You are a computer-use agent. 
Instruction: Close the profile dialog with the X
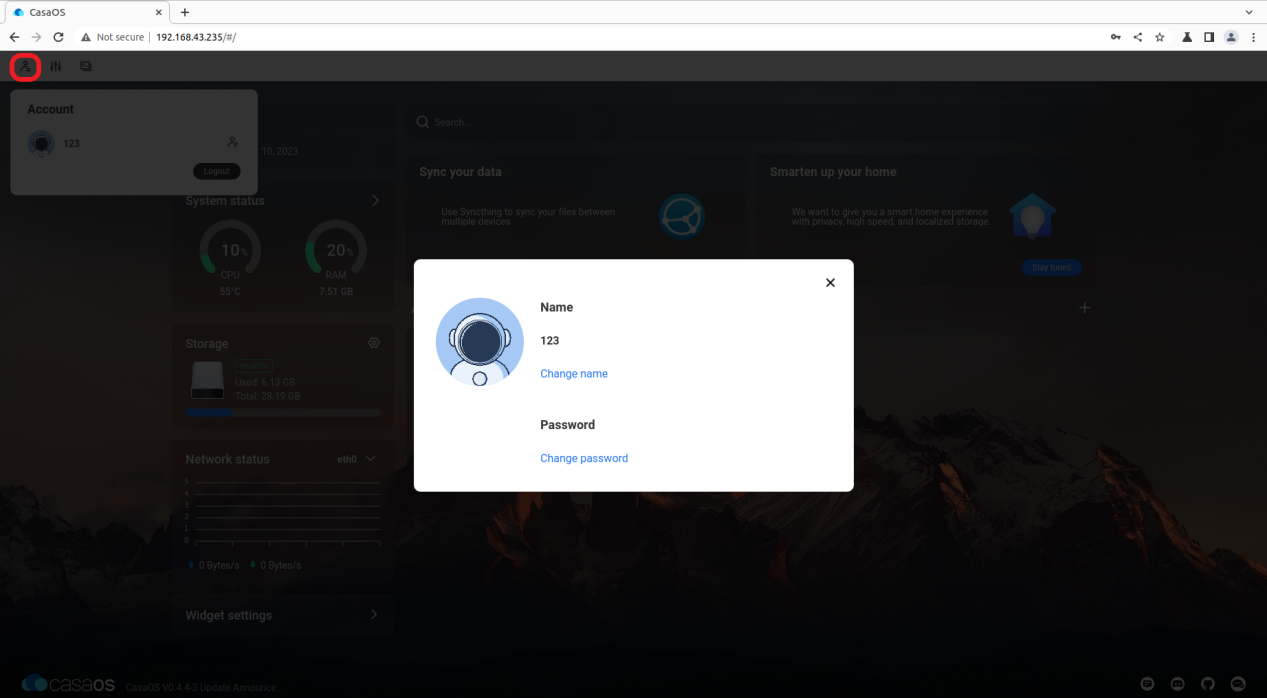point(830,283)
